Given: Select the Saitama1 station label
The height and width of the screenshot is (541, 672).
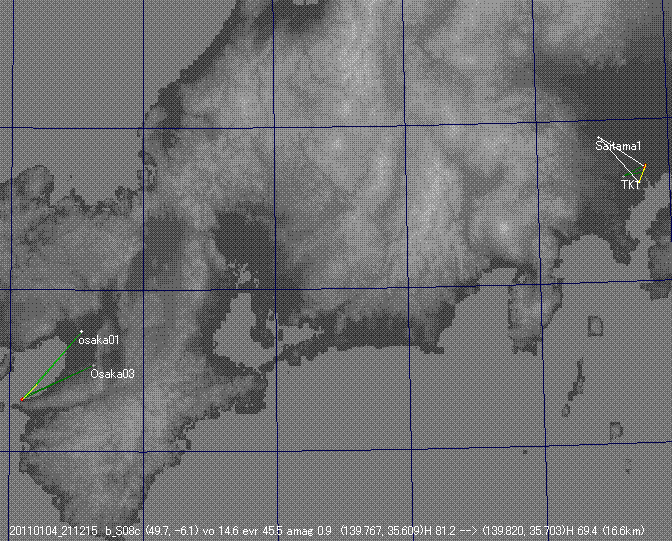Looking at the screenshot, I should [x=618, y=146].
